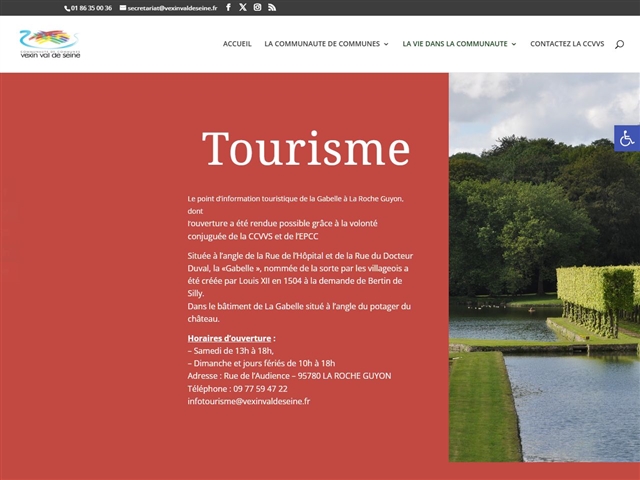The width and height of the screenshot is (640, 480).
Task: Click the envelope icon in top bar
Action: click(x=122, y=7)
